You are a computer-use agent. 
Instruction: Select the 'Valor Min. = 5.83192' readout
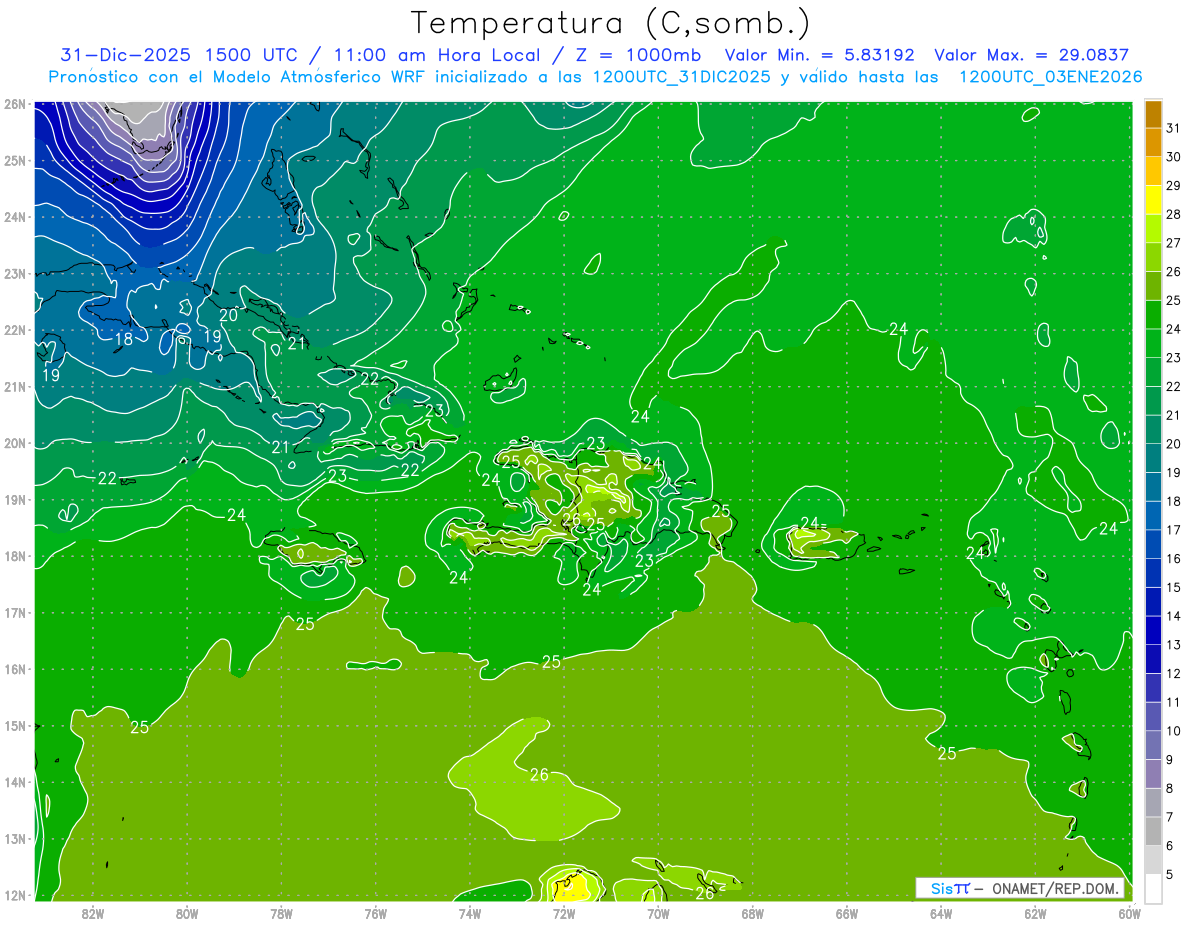[x=819, y=55]
